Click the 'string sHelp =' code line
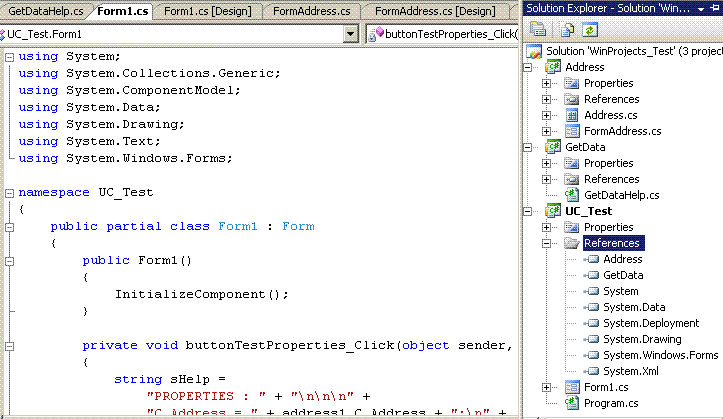The image size is (723, 419). point(170,379)
